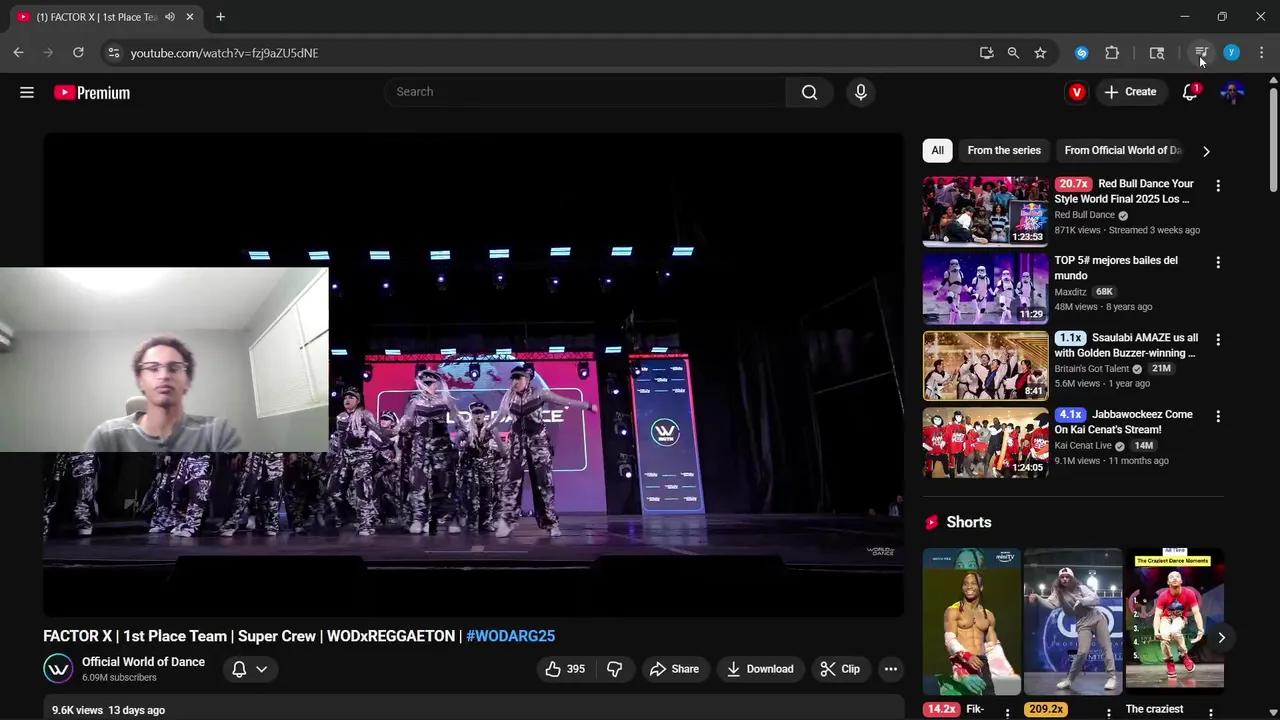Show next Shorts with right arrow

pos(1221,637)
